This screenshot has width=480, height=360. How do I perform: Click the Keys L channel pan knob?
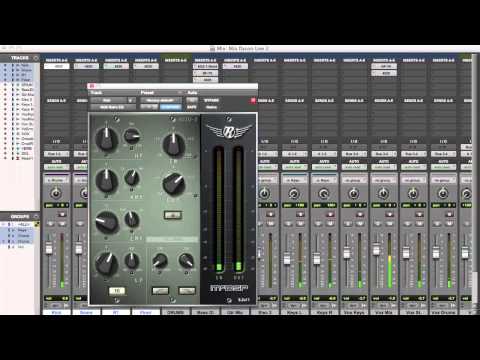[x=294, y=193]
